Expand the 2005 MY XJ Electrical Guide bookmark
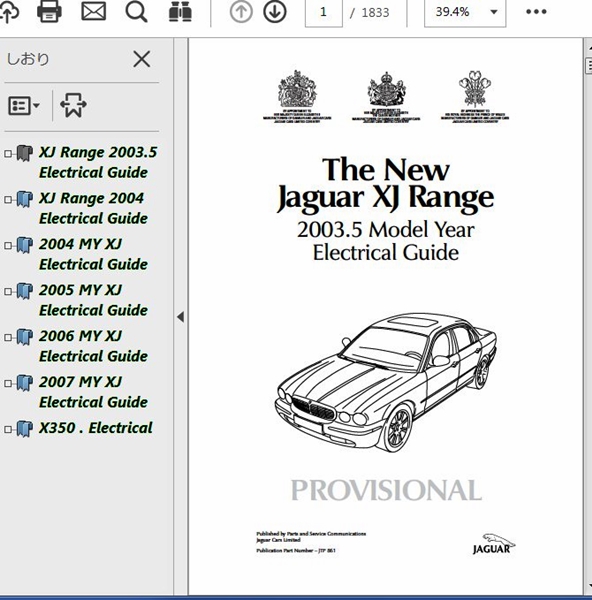This screenshot has width=592, height=600. [x=8, y=292]
